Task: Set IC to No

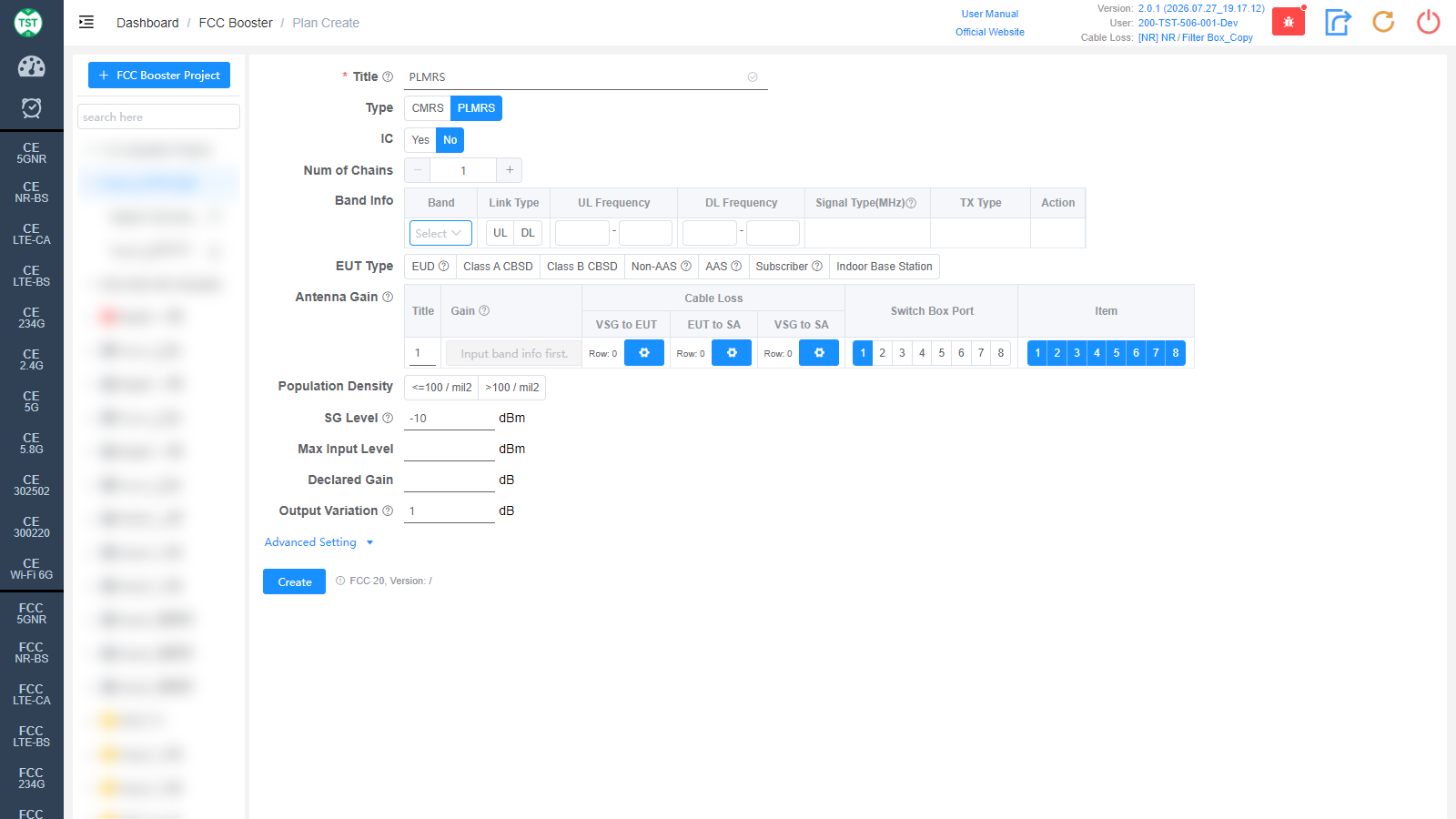Action: 450,140
